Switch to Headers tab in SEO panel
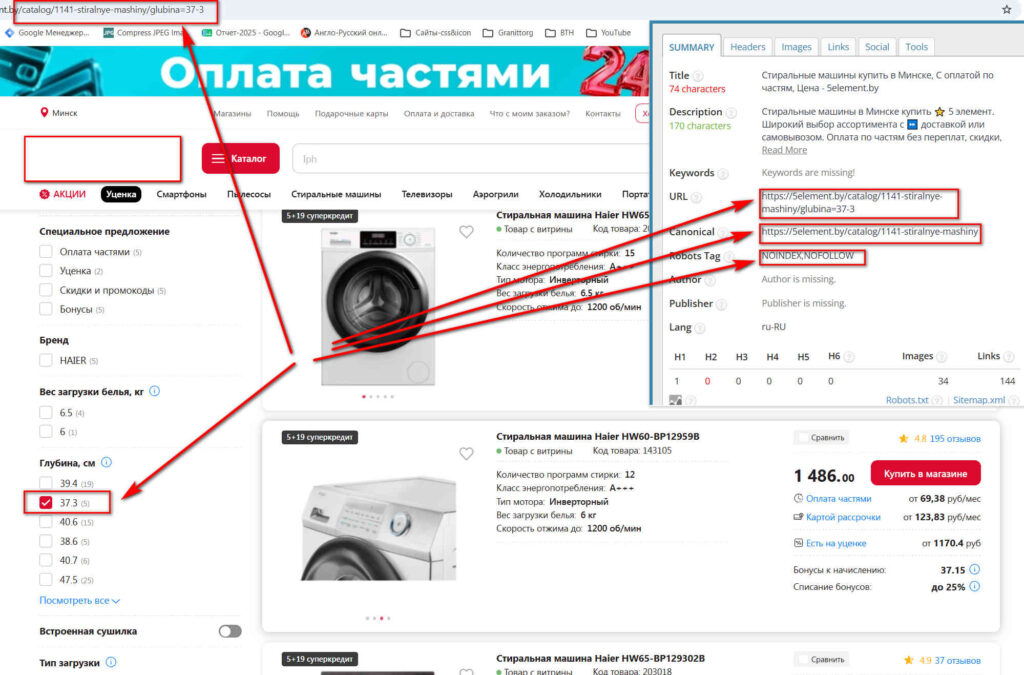This screenshot has height=675, width=1024. (747, 47)
